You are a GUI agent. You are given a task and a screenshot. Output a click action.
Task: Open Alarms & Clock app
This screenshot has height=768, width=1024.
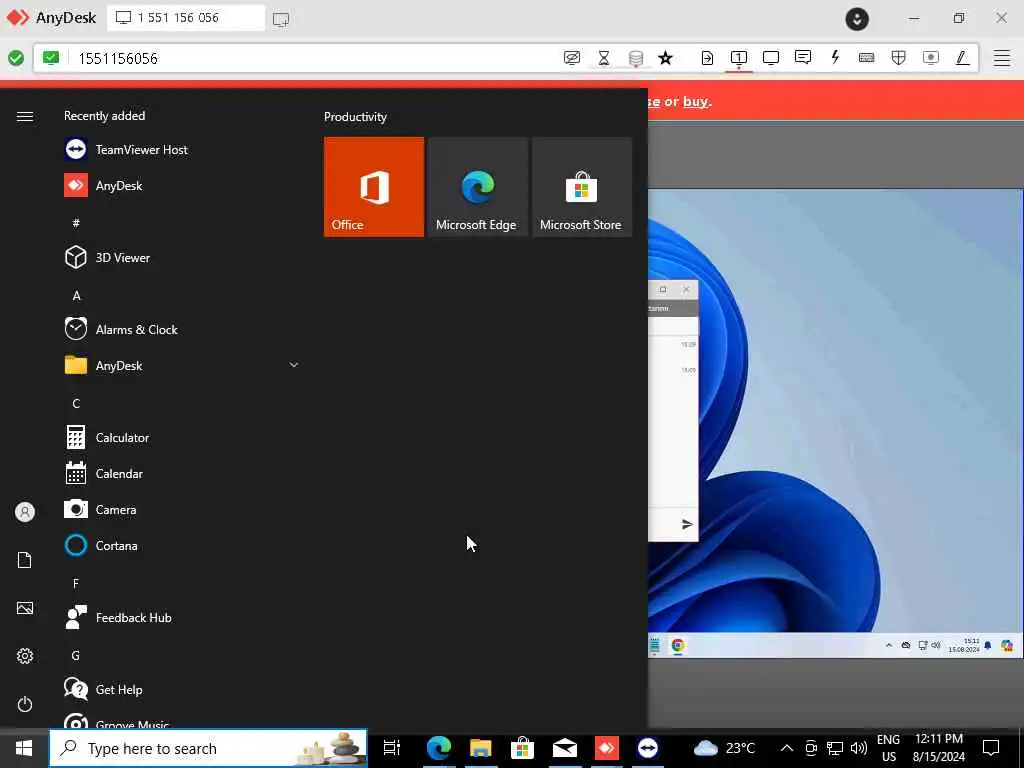pos(183,329)
